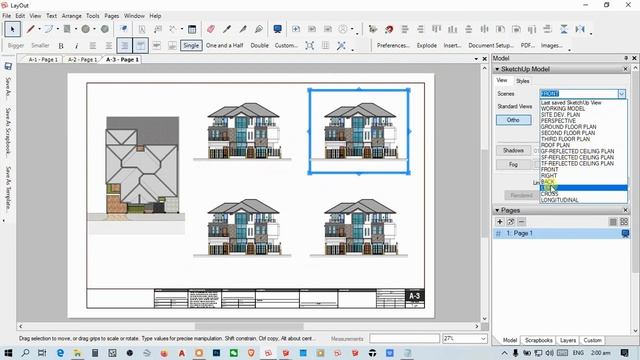Select the Split tool
This screenshot has height=360, width=640.
click(243, 29)
